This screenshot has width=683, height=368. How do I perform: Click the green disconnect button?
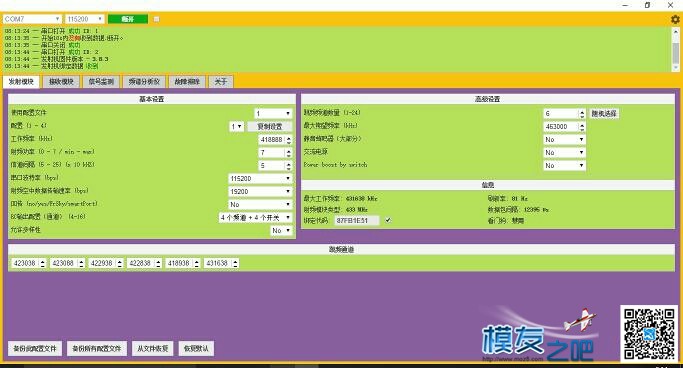128,19
